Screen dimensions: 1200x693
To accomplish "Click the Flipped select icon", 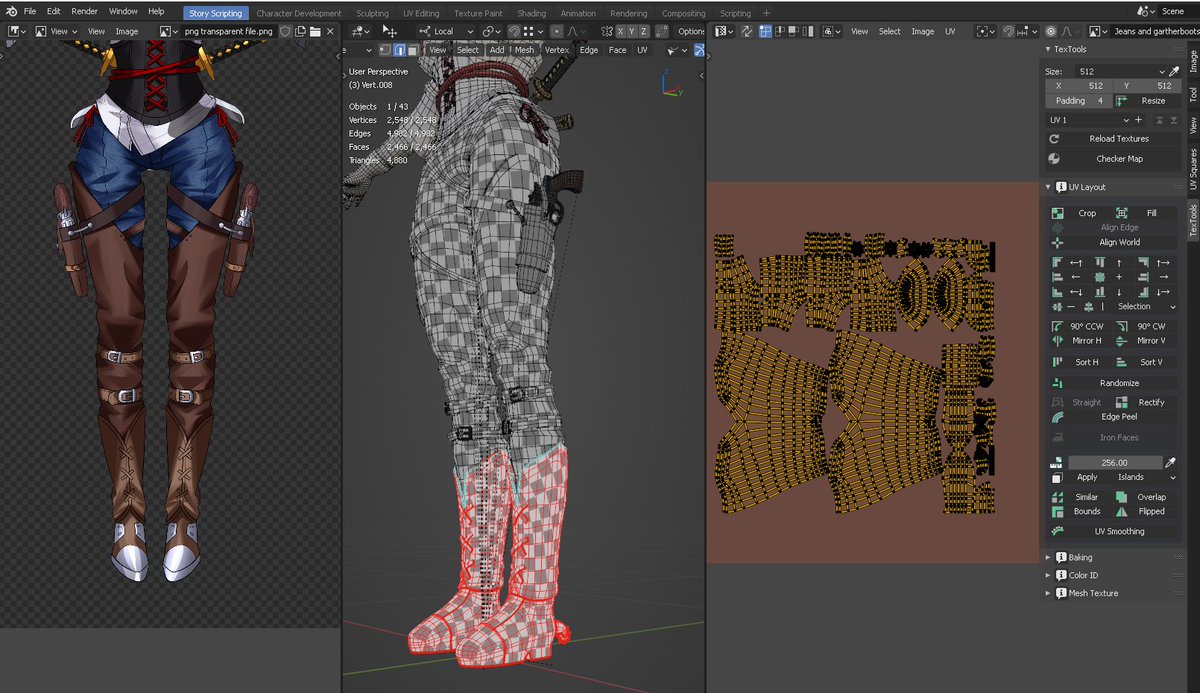I will pyautogui.click(x=1121, y=511).
